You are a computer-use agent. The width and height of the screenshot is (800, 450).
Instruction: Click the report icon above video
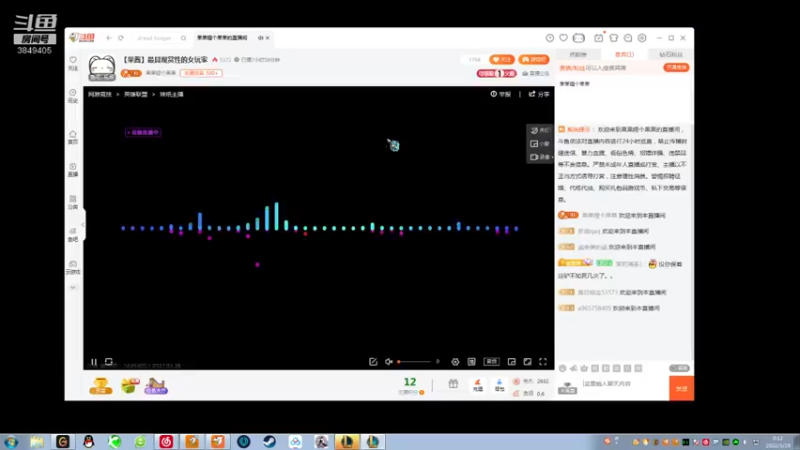(501, 94)
